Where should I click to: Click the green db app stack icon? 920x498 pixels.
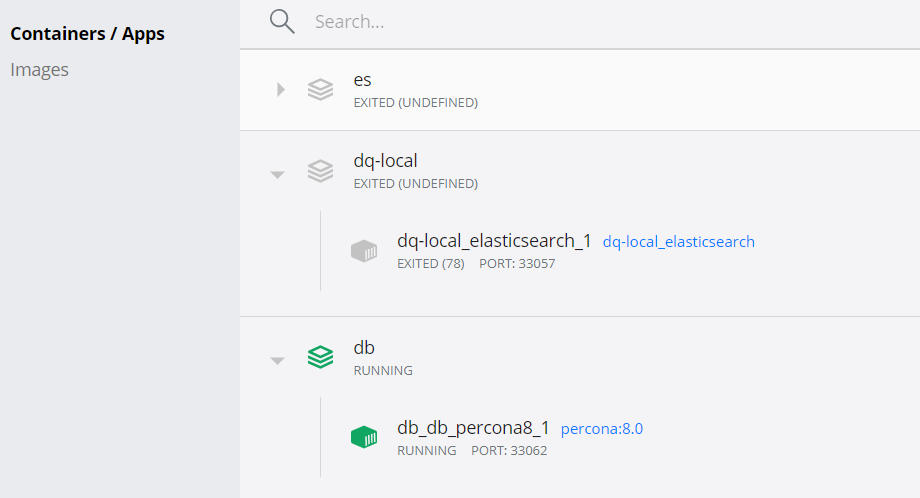pos(320,357)
